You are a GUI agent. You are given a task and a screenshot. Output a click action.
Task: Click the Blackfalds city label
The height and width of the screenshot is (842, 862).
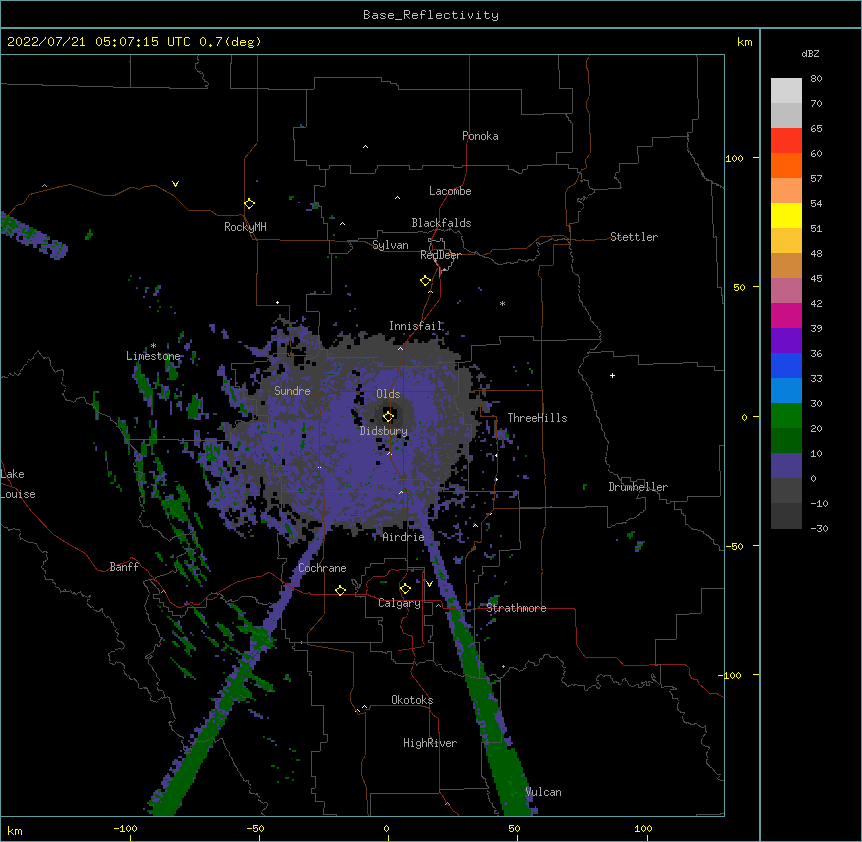coord(441,223)
